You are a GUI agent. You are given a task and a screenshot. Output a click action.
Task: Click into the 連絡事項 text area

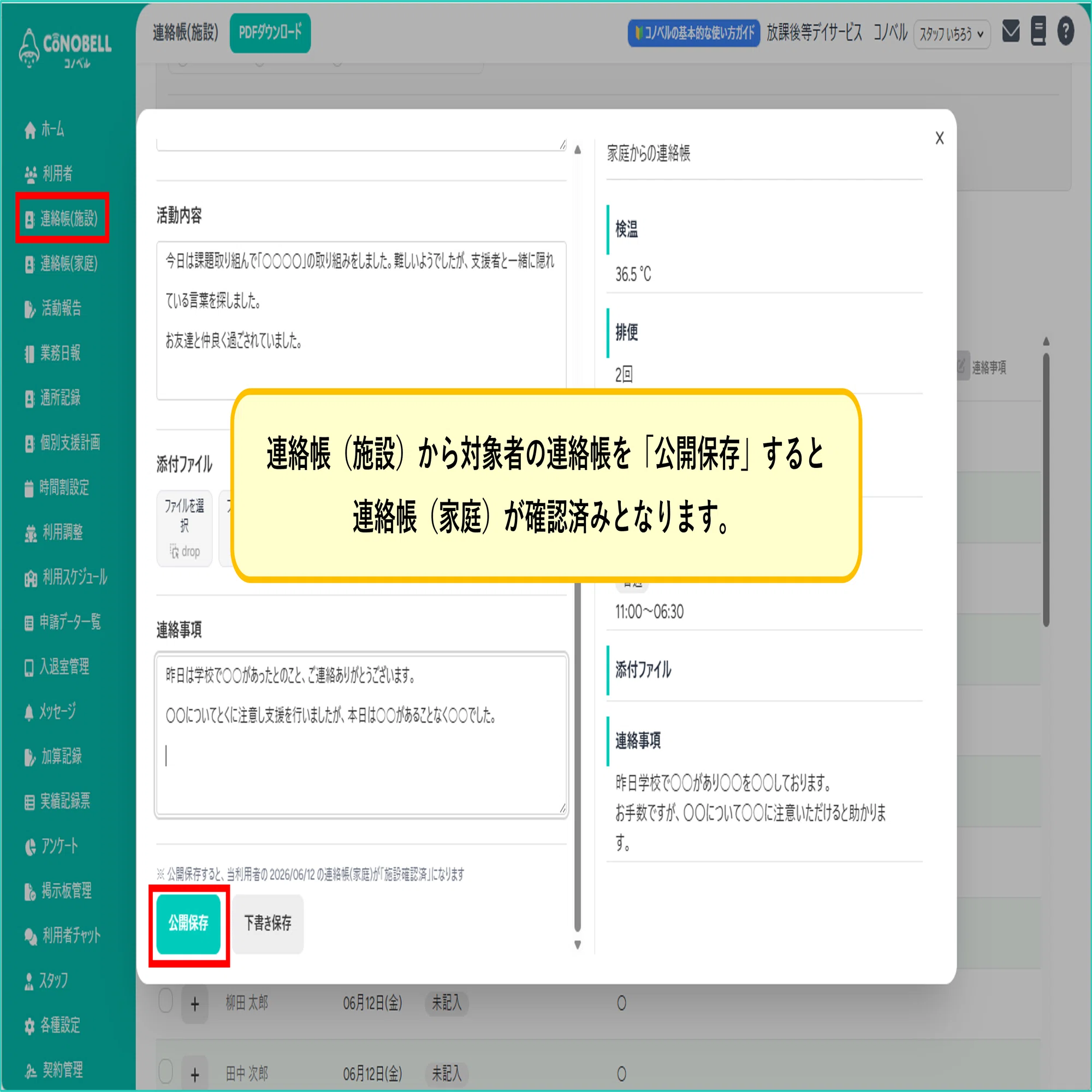[361, 735]
